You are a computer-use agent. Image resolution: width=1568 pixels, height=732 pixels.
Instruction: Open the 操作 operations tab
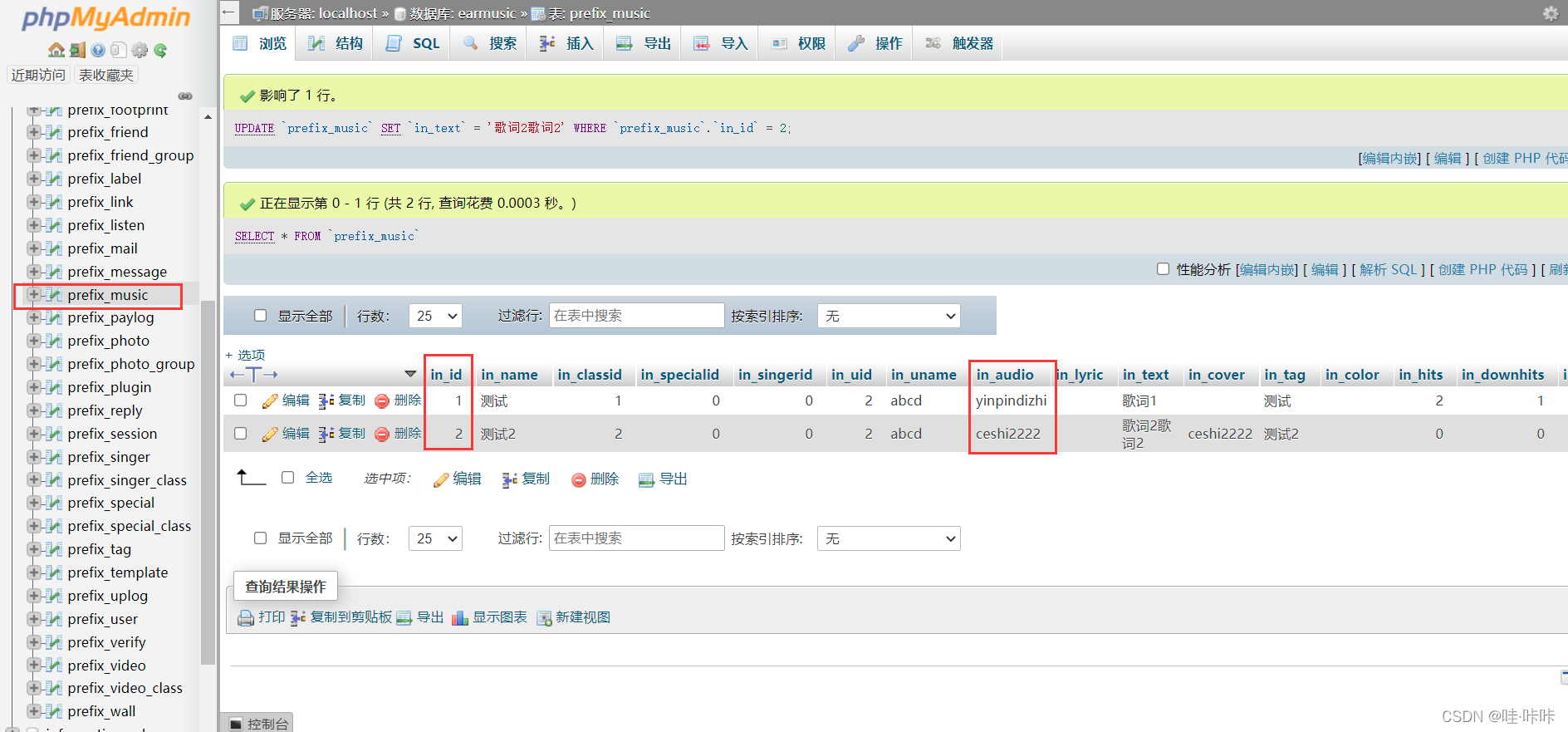coord(875,43)
